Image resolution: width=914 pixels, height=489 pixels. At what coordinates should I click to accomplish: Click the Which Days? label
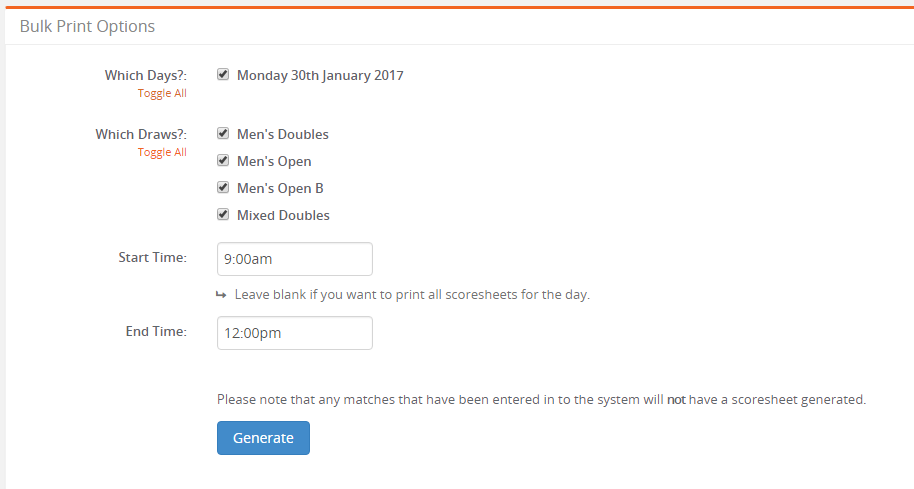[x=146, y=75]
